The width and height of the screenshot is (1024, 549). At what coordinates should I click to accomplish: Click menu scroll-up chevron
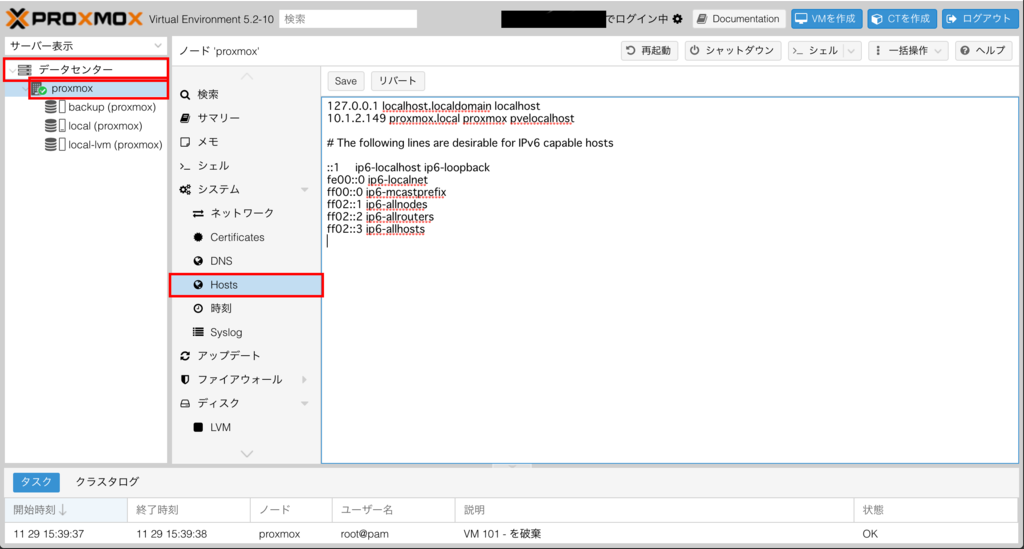[x=247, y=76]
